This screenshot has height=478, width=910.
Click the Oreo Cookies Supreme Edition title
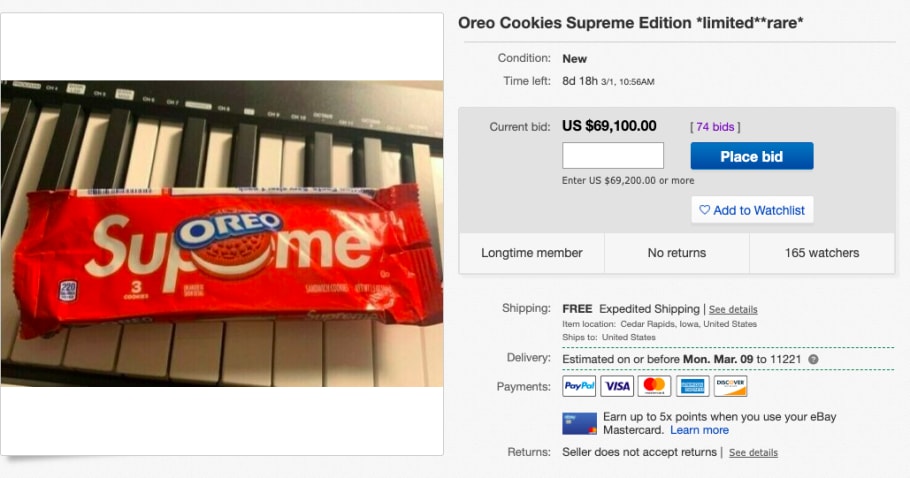[630, 23]
